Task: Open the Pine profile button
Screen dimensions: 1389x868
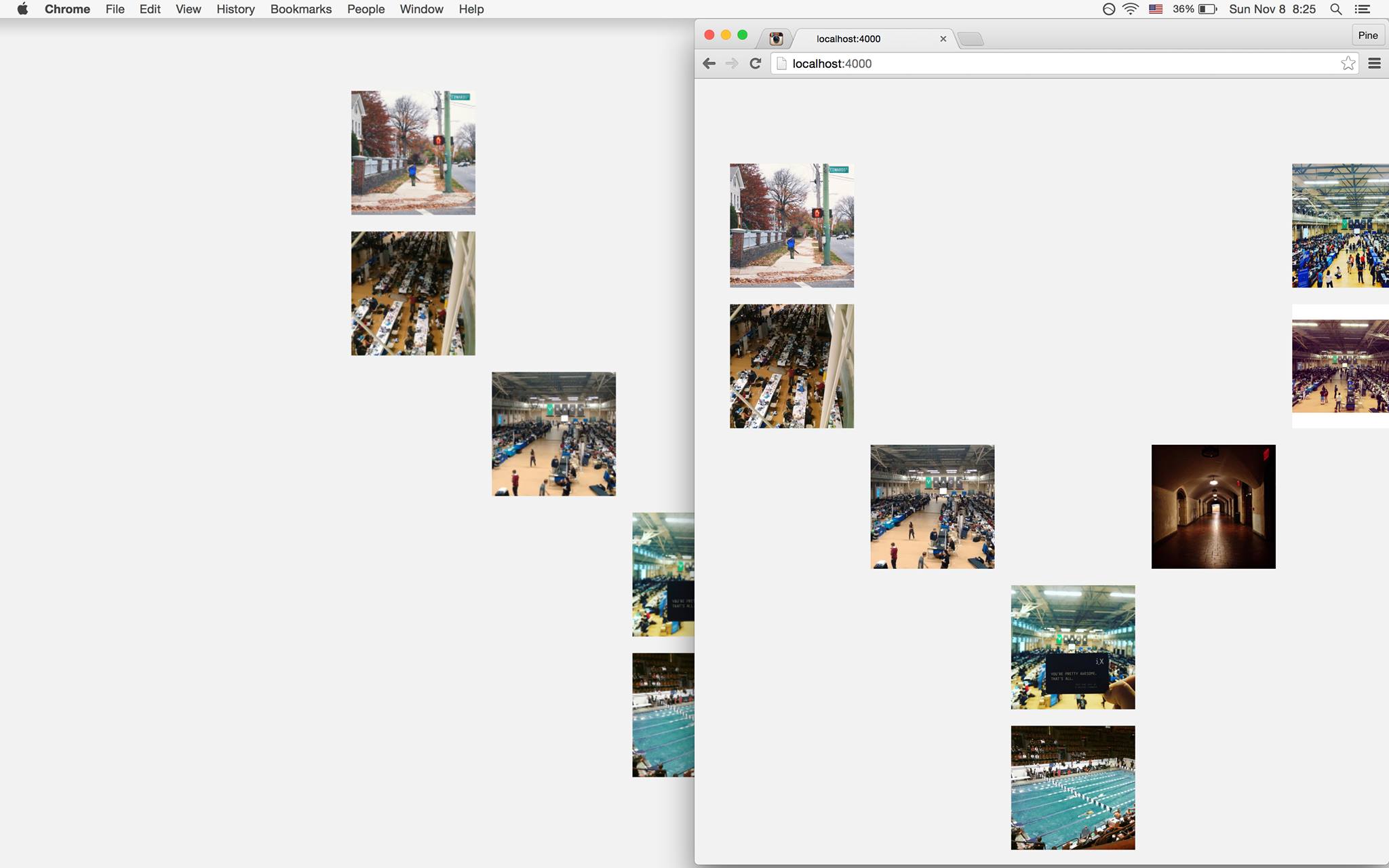Action: pos(1367,35)
